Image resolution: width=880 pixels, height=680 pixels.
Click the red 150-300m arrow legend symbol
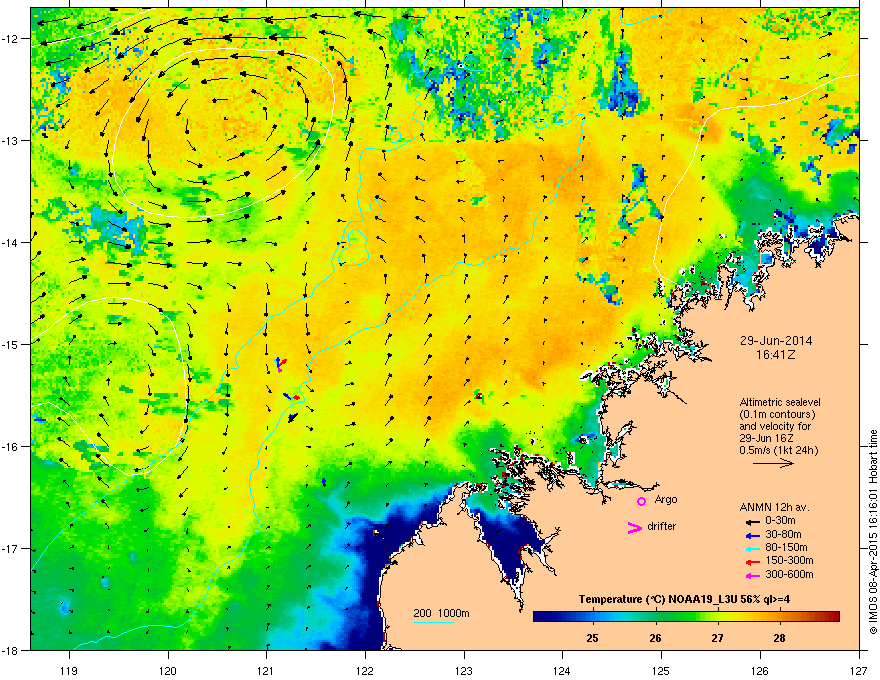[x=753, y=562]
